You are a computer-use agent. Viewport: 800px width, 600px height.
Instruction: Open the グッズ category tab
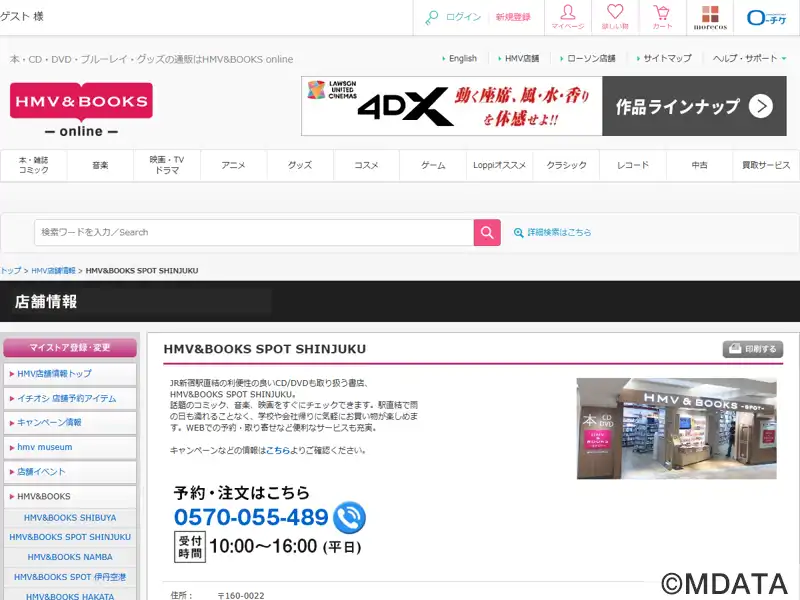(300, 165)
